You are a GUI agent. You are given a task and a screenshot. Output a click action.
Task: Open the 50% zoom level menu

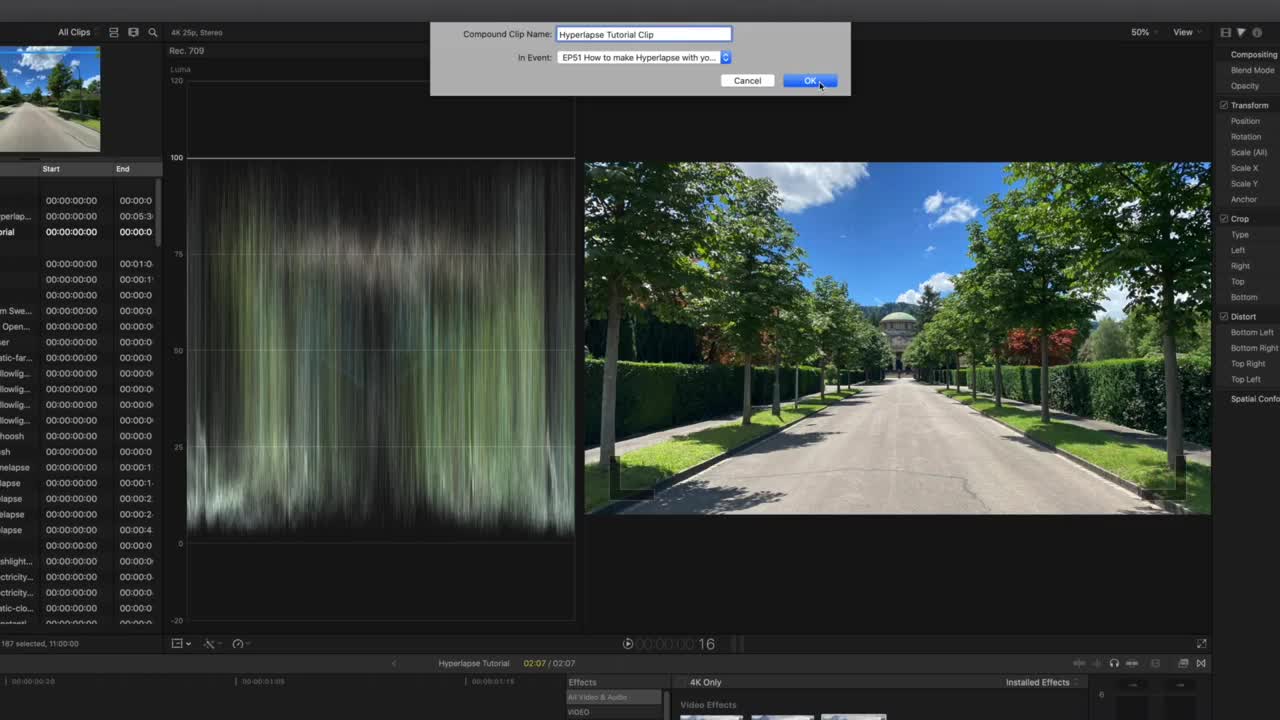(1144, 32)
